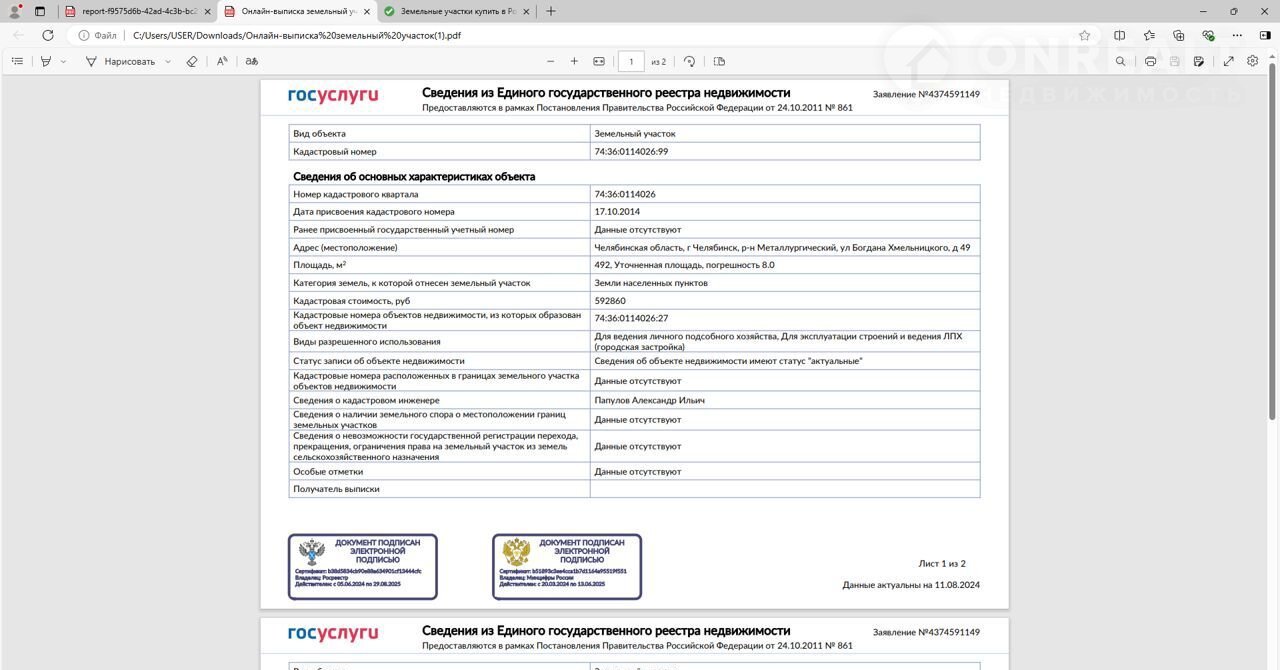This screenshot has width=1280, height=670.
Task: Expand the highlighter options dropdown arrow
Action: pyautogui.click(x=64, y=61)
